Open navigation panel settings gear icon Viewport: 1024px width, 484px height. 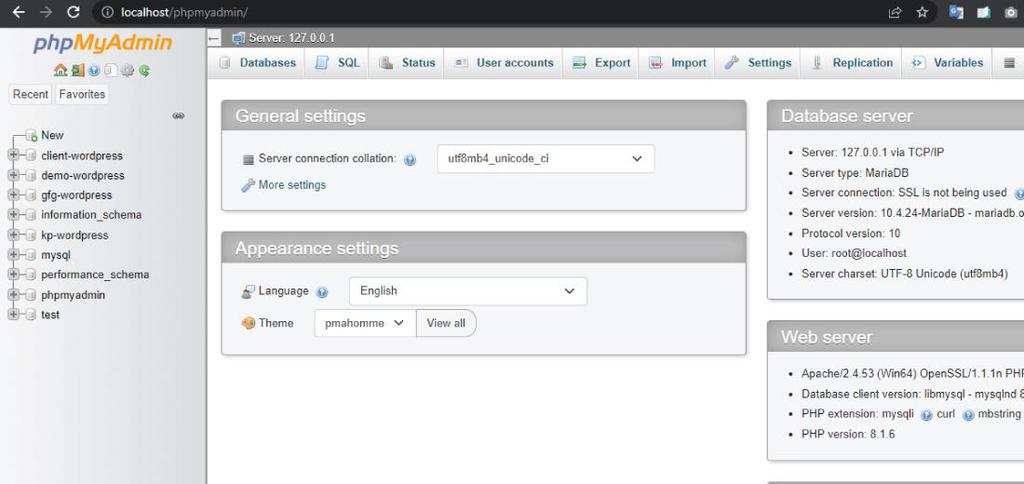point(128,71)
